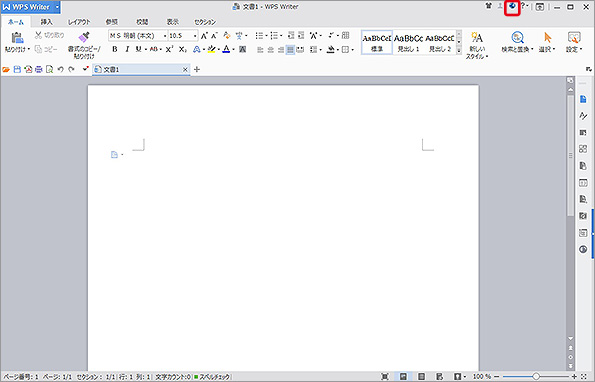The height and width of the screenshot is (382, 595).
Task: Click the Paste clipboard icon
Action: coord(17,38)
